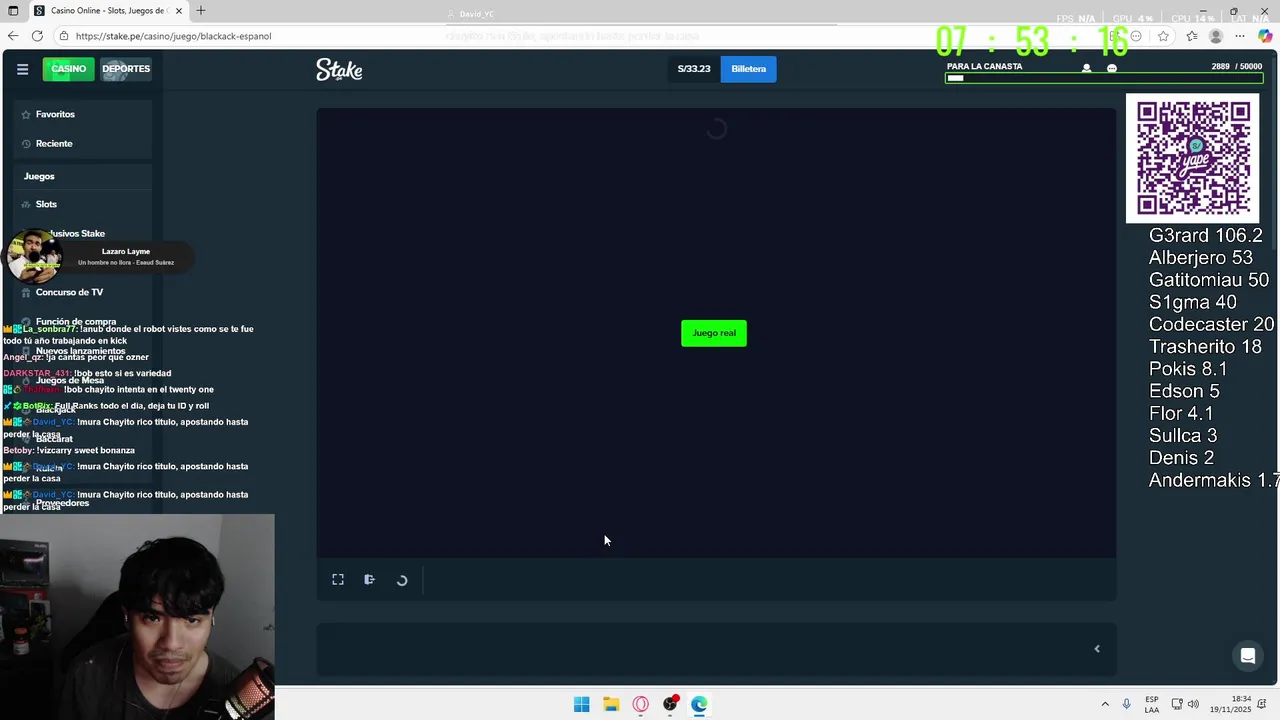The height and width of the screenshot is (720, 1280).
Task: Click the Favoritos star icon
Action: (26, 114)
